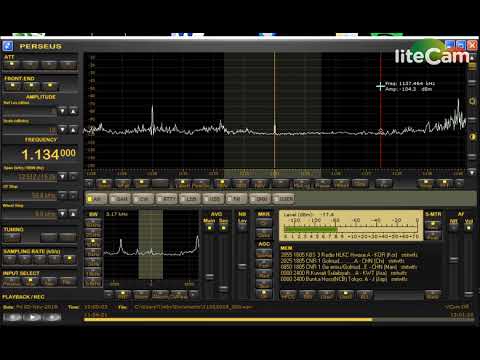The width and height of the screenshot is (480, 360).
Task: Select the first Sampling Rate button
Action: (9, 259)
